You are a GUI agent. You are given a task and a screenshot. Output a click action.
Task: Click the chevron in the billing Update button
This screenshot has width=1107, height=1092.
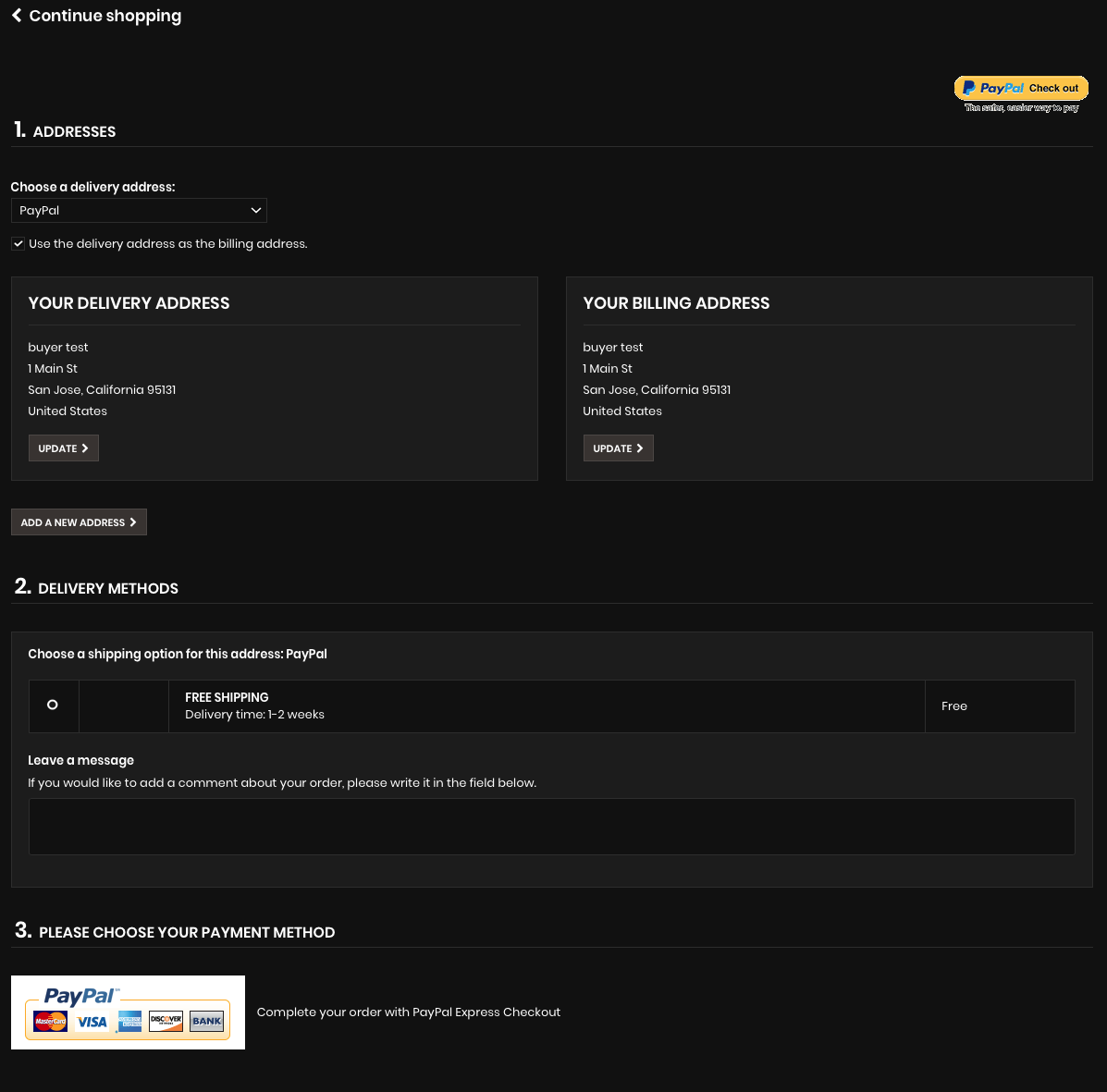pyautogui.click(x=640, y=448)
